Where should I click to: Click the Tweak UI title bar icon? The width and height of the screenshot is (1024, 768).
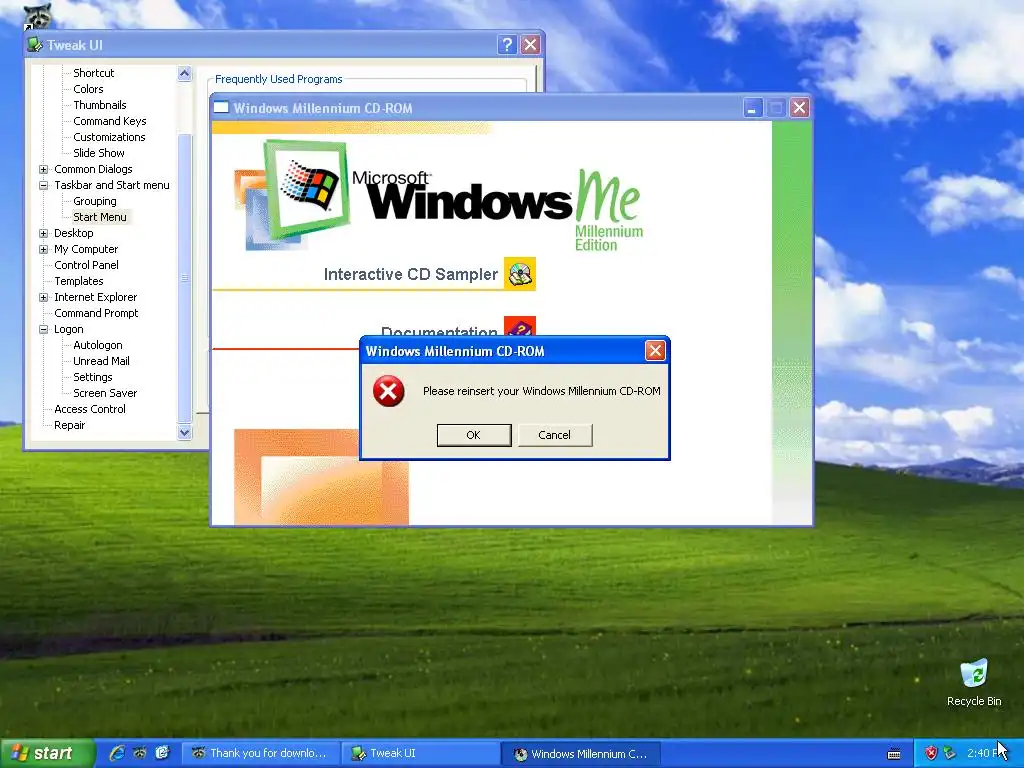(x=35, y=45)
